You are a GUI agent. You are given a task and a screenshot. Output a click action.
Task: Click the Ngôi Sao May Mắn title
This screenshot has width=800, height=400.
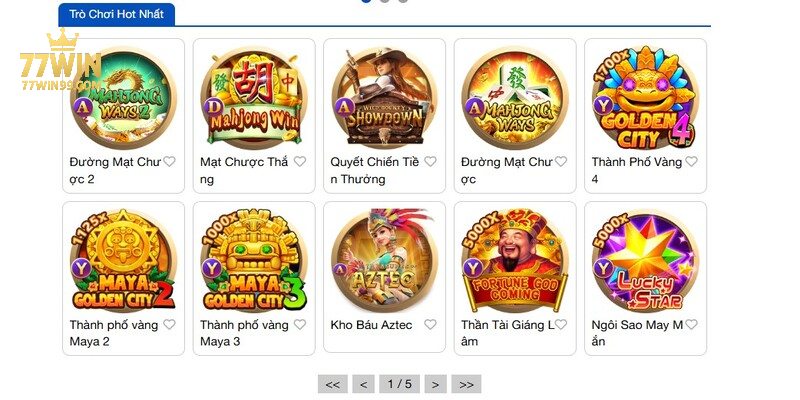coord(637,333)
